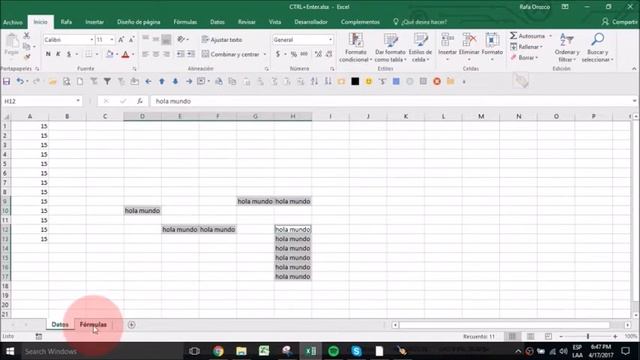Screen dimensions: 640x360
Task: Toggle align text left
Action: click(x=146, y=54)
